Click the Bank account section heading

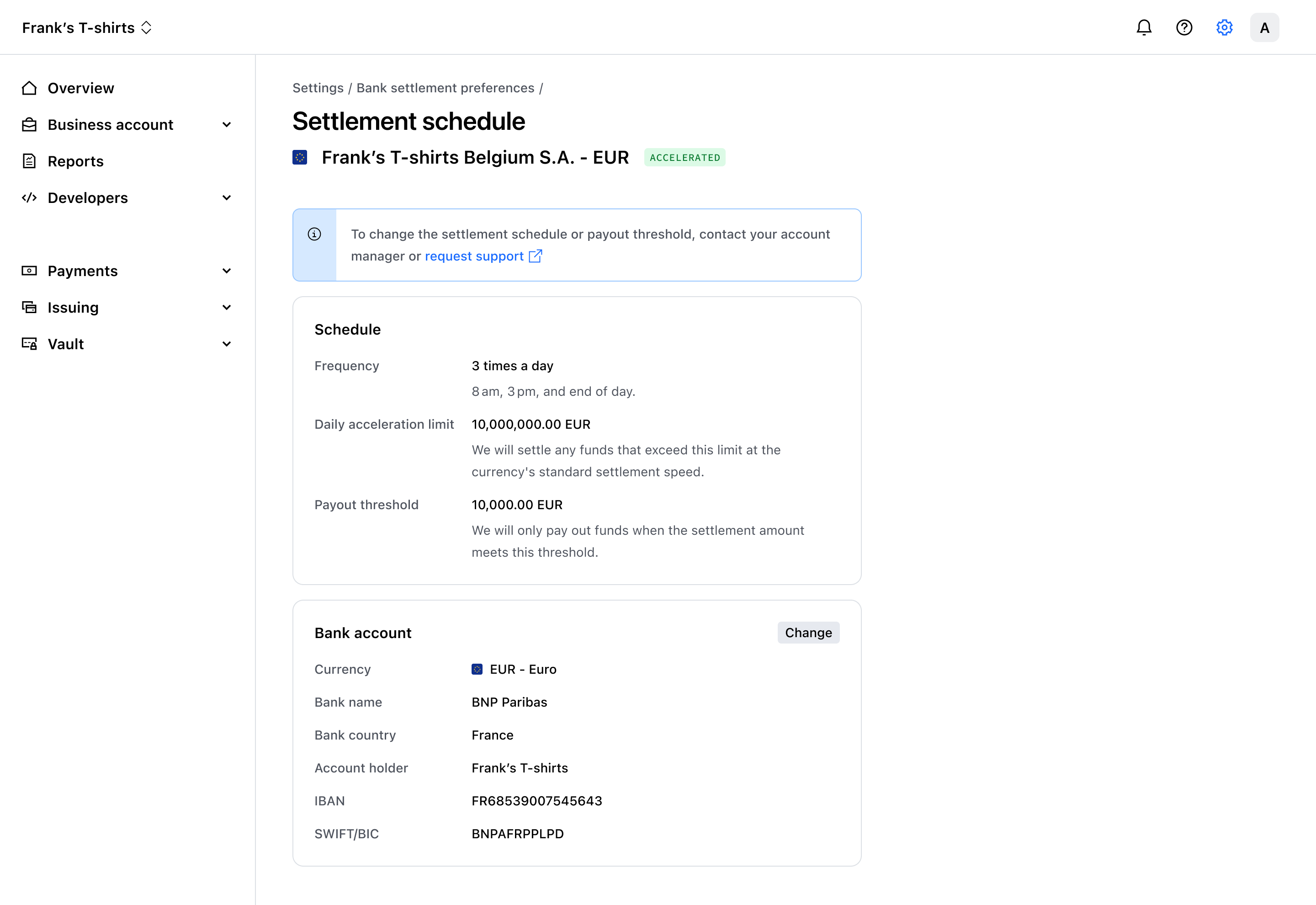point(363,633)
